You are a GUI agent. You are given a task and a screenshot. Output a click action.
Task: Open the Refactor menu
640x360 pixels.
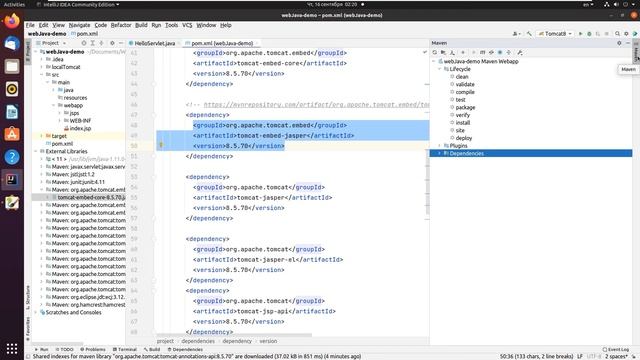coord(121,25)
